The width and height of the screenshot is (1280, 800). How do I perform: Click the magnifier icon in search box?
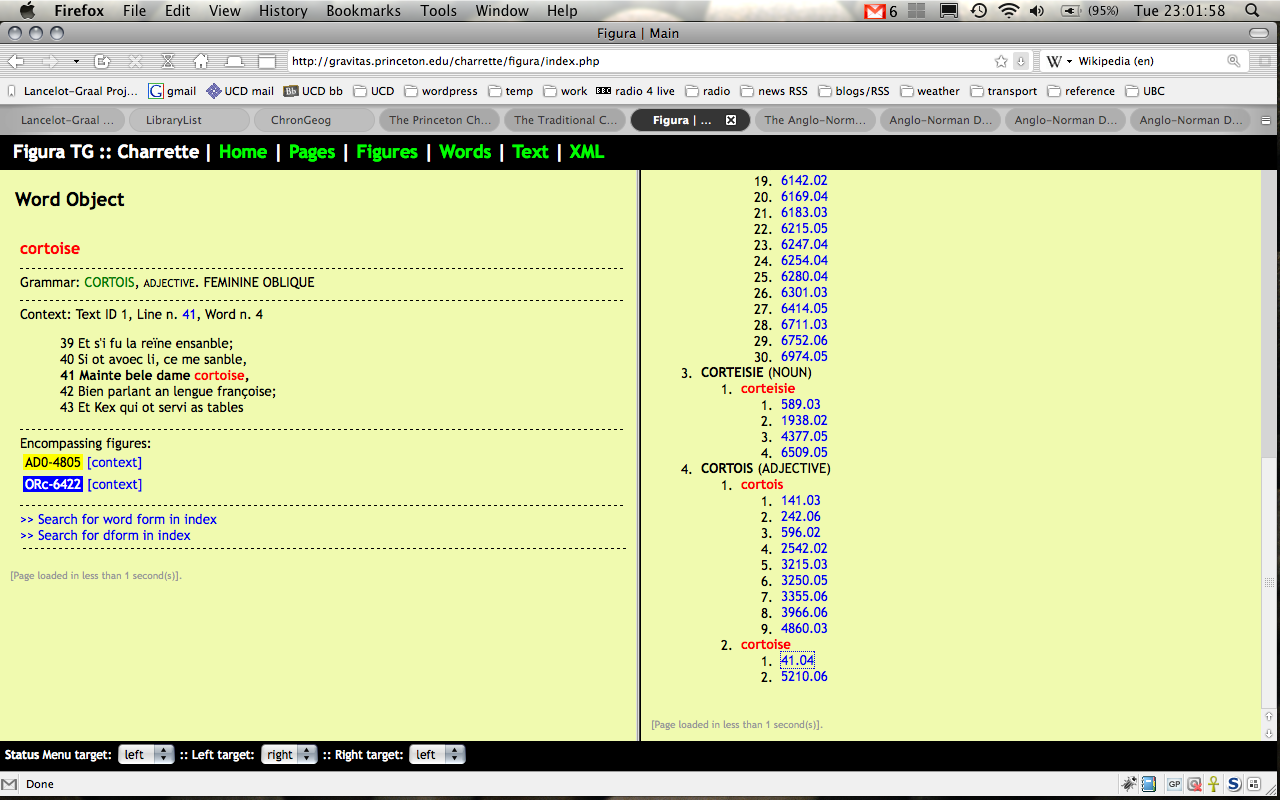pyautogui.click(x=1233, y=61)
